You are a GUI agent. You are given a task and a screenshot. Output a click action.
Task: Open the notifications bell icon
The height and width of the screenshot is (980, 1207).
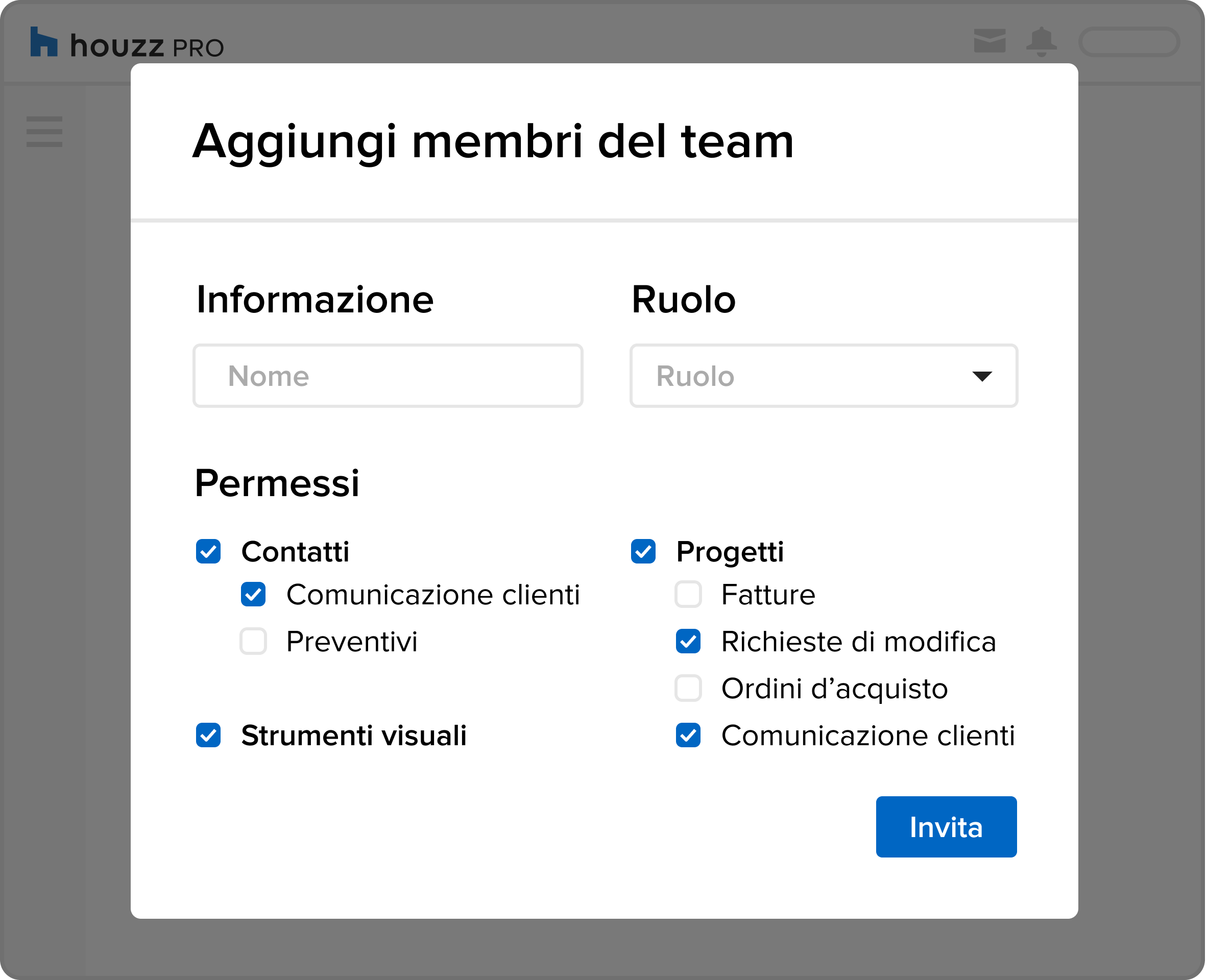[1042, 42]
